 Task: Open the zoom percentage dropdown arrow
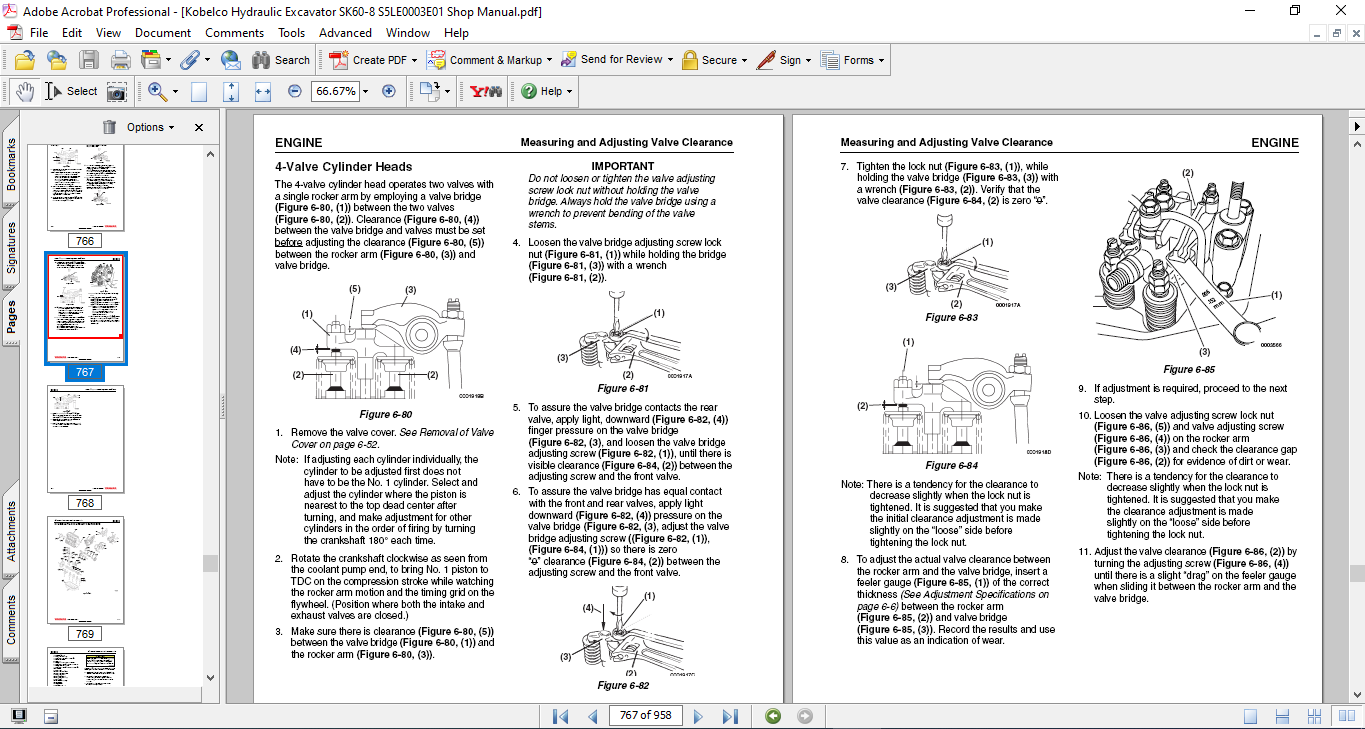[365, 91]
